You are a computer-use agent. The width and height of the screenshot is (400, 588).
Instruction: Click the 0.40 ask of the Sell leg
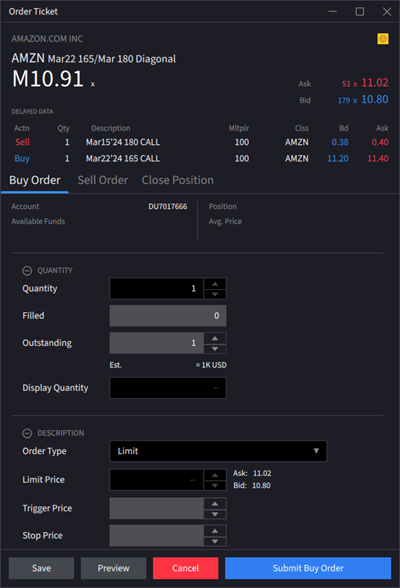point(380,142)
